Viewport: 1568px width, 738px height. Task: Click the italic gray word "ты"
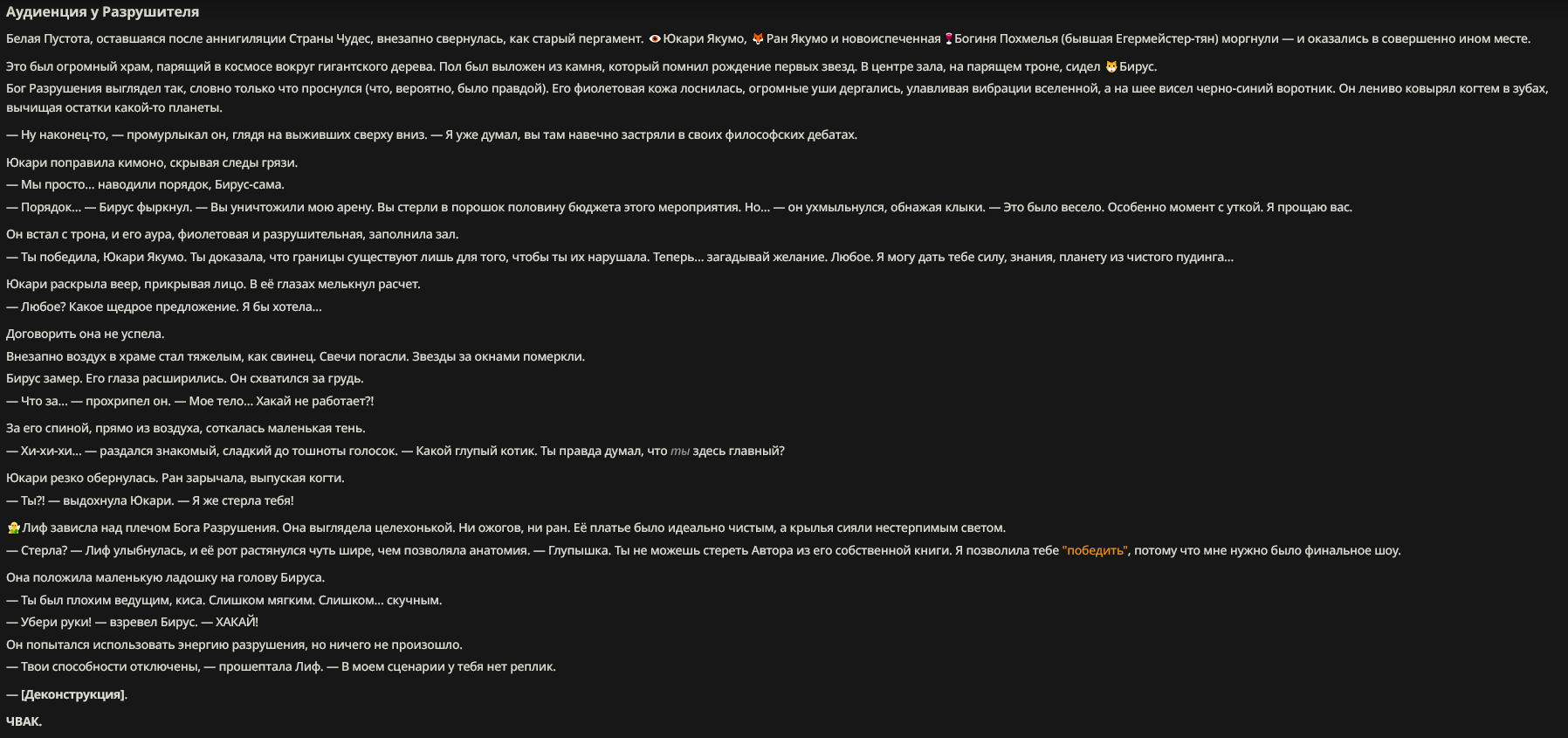(679, 451)
